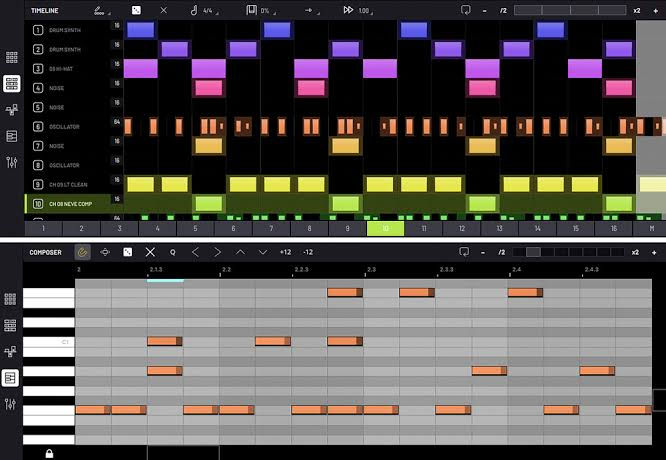
Task: Open the 4/4 time signature dropdown
Action: (211, 11)
